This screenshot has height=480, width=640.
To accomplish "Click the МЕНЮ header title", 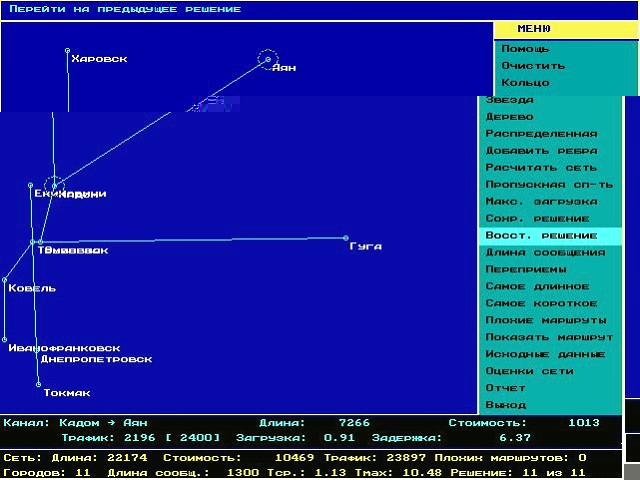I will (534, 29).
